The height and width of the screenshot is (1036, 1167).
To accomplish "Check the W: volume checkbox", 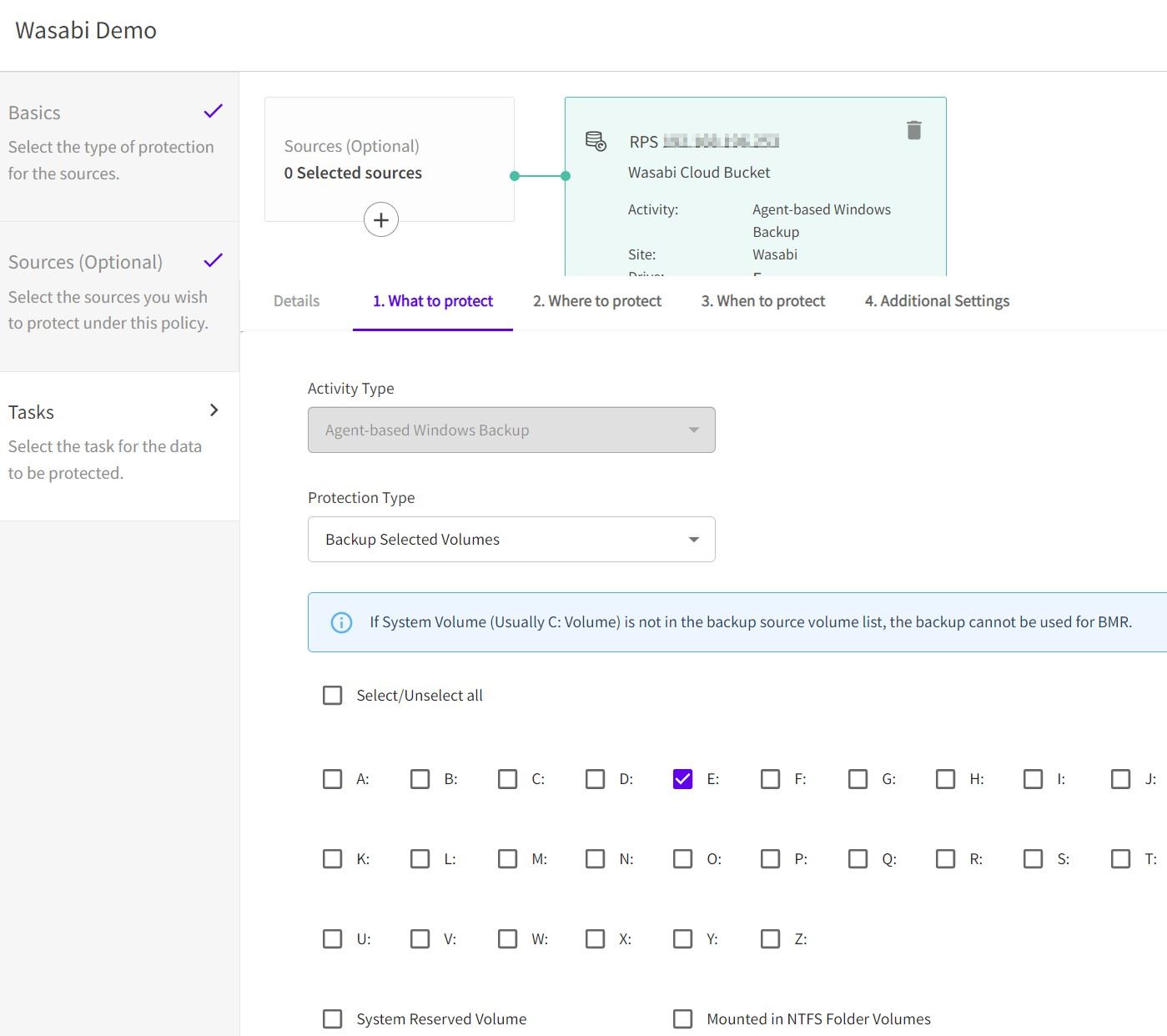I will click(507, 939).
